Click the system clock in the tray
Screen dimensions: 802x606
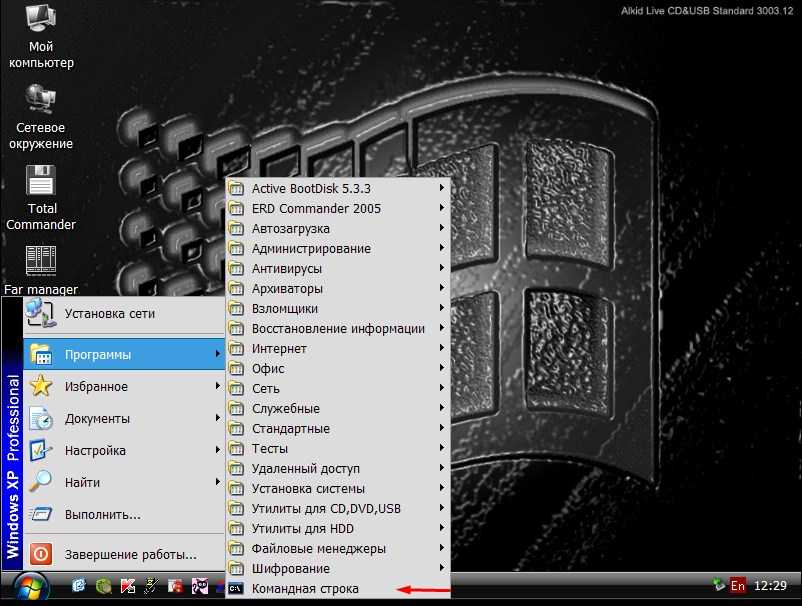[772, 585]
